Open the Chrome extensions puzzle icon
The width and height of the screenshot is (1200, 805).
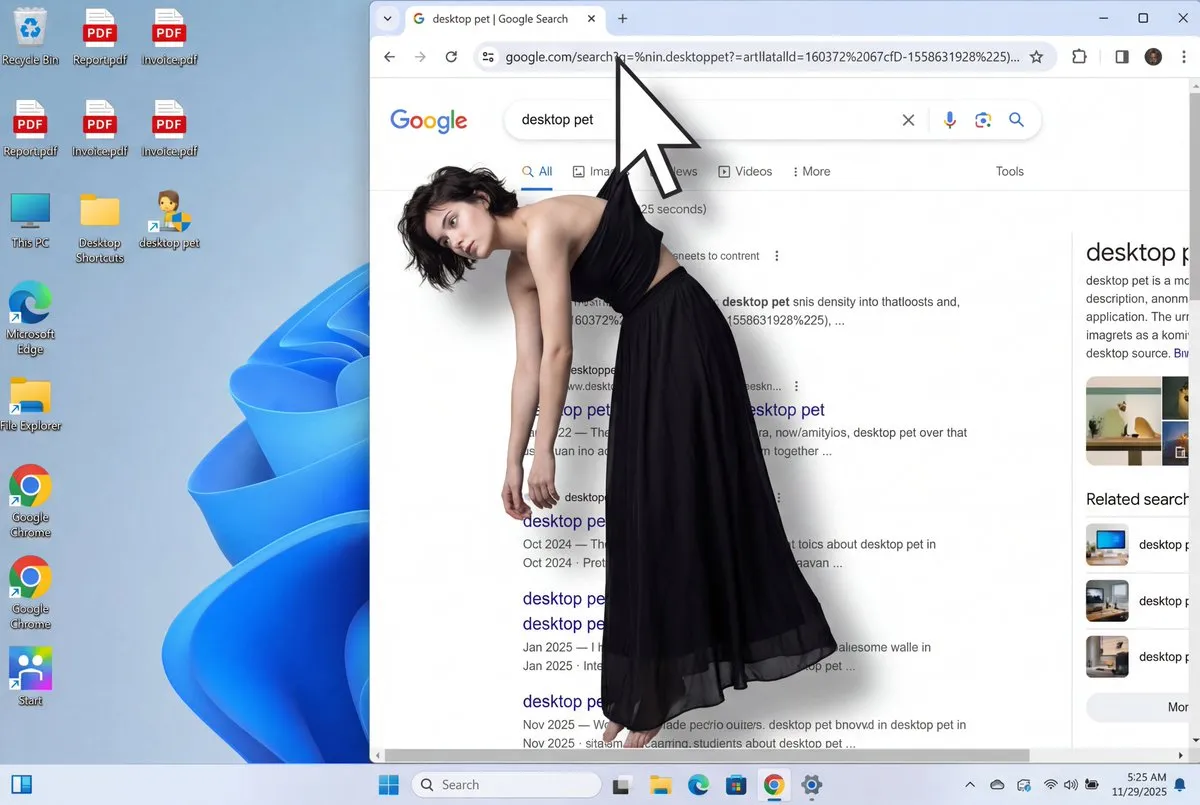[x=1079, y=57]
